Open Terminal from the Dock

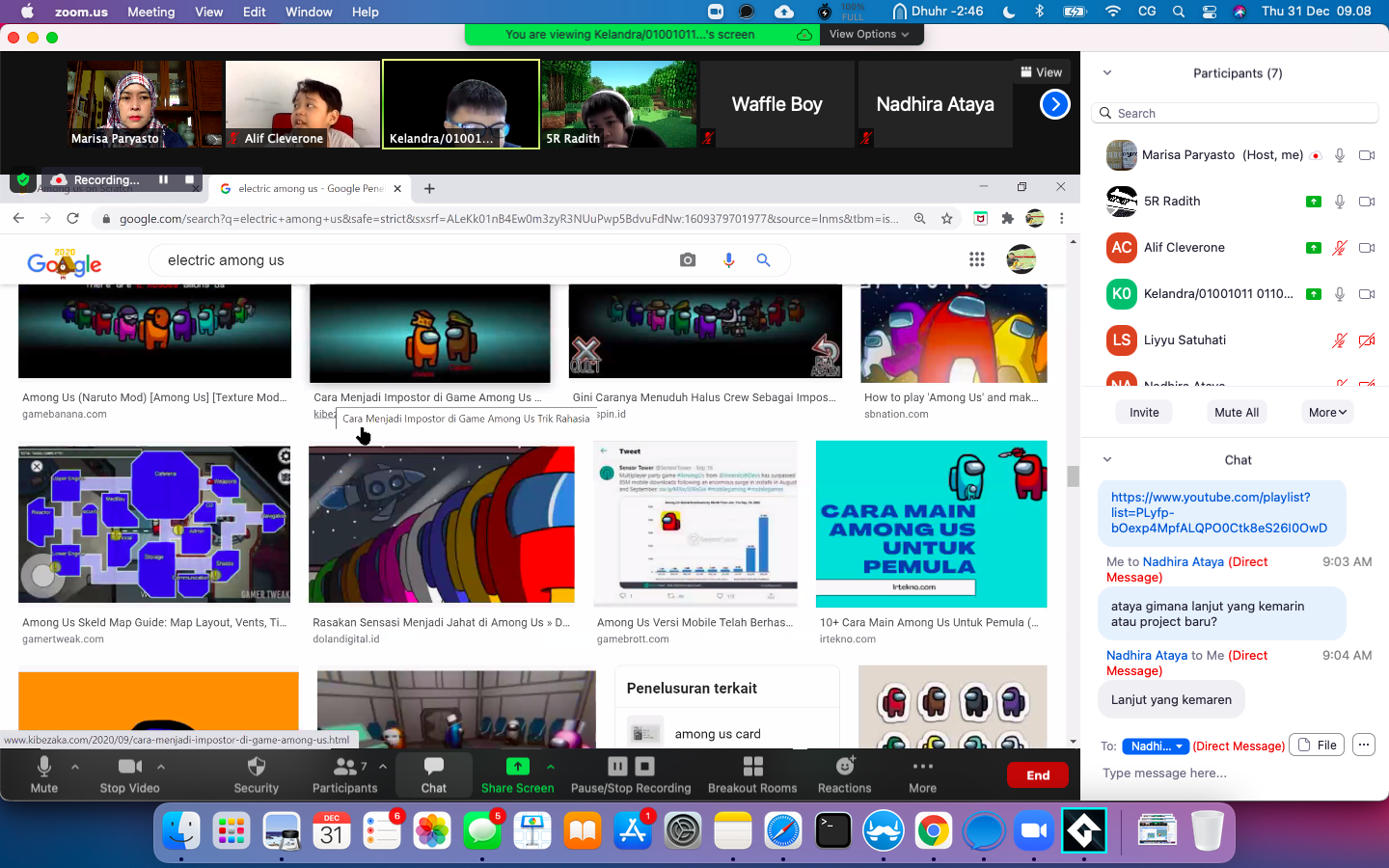coord(833,830)
